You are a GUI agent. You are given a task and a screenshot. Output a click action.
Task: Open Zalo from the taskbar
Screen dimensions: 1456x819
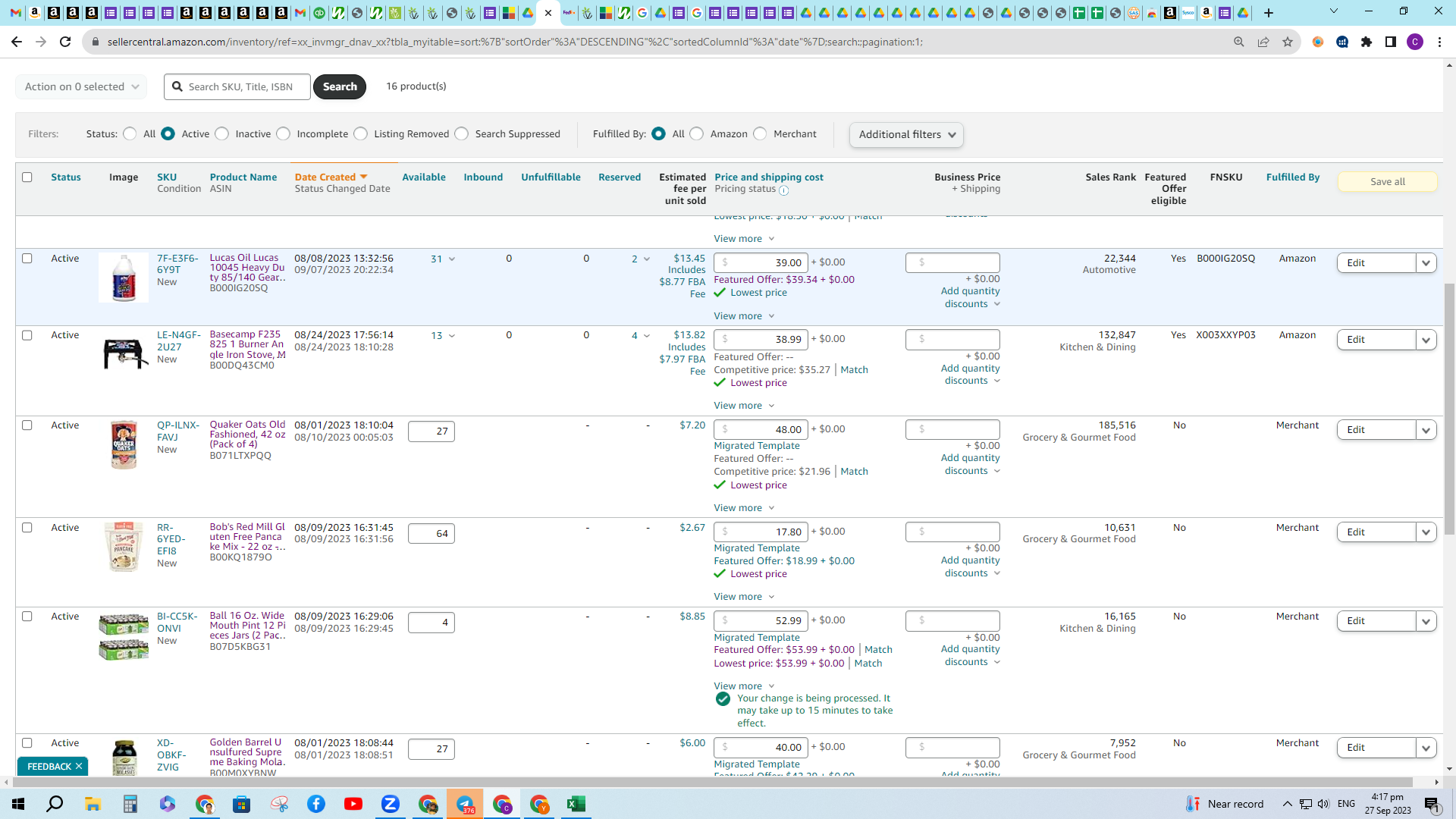391,804
